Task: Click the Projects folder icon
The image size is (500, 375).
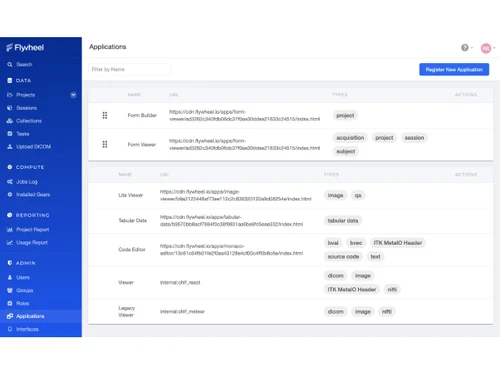Action: tap(10, 95)
